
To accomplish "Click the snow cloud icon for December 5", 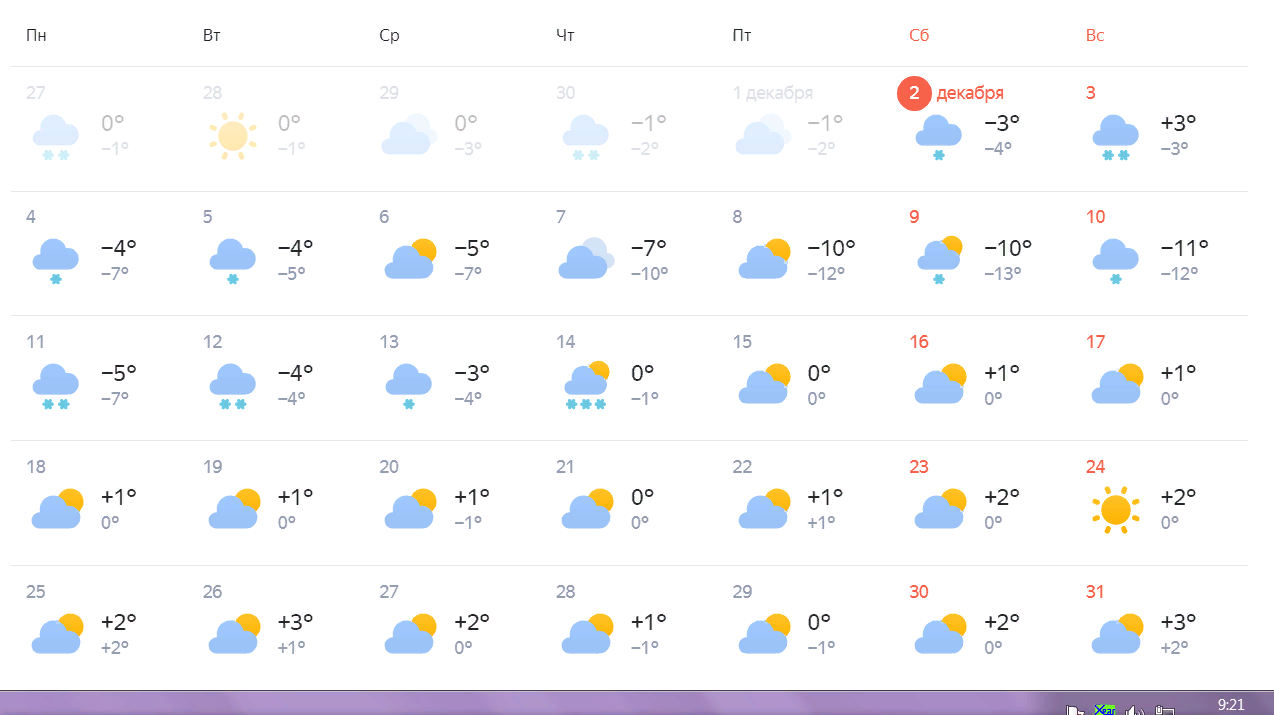I will (232, 261).
